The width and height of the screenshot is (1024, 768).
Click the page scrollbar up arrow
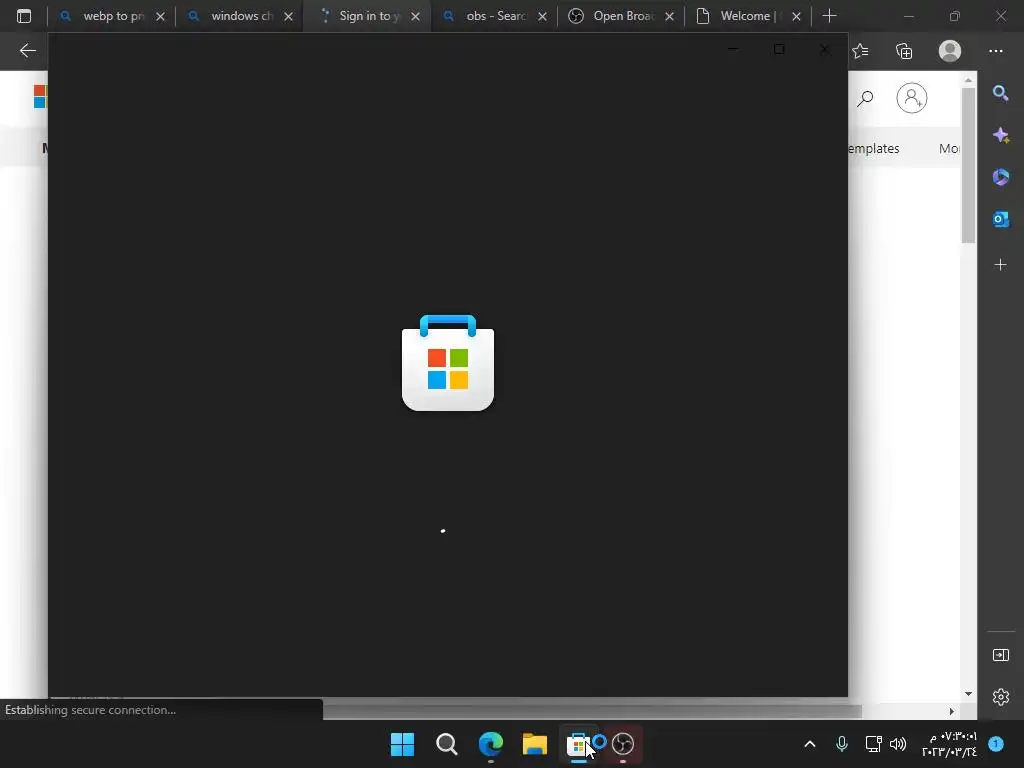pyautogui.click(x=968, y=80)
